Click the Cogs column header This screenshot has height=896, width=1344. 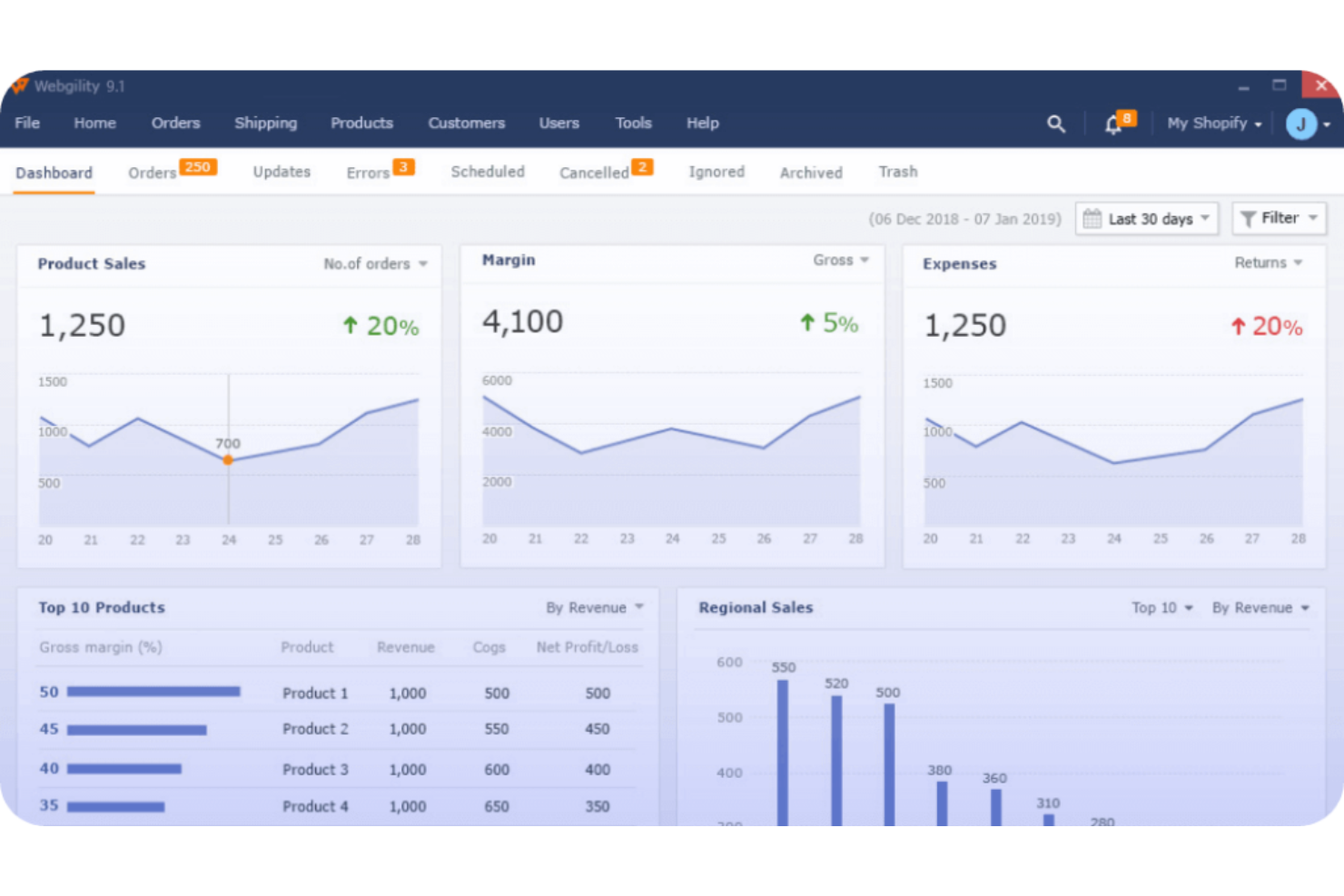point(489,648)
